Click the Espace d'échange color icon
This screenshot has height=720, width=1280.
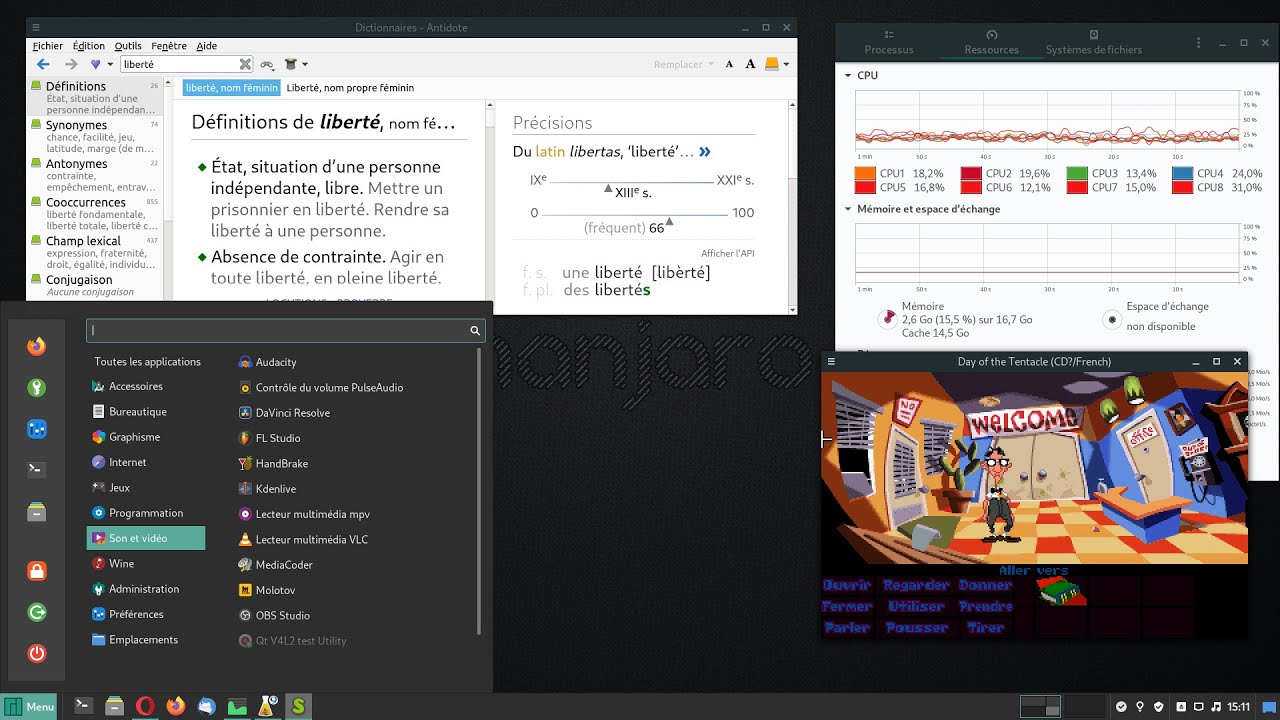[1111, 320]
